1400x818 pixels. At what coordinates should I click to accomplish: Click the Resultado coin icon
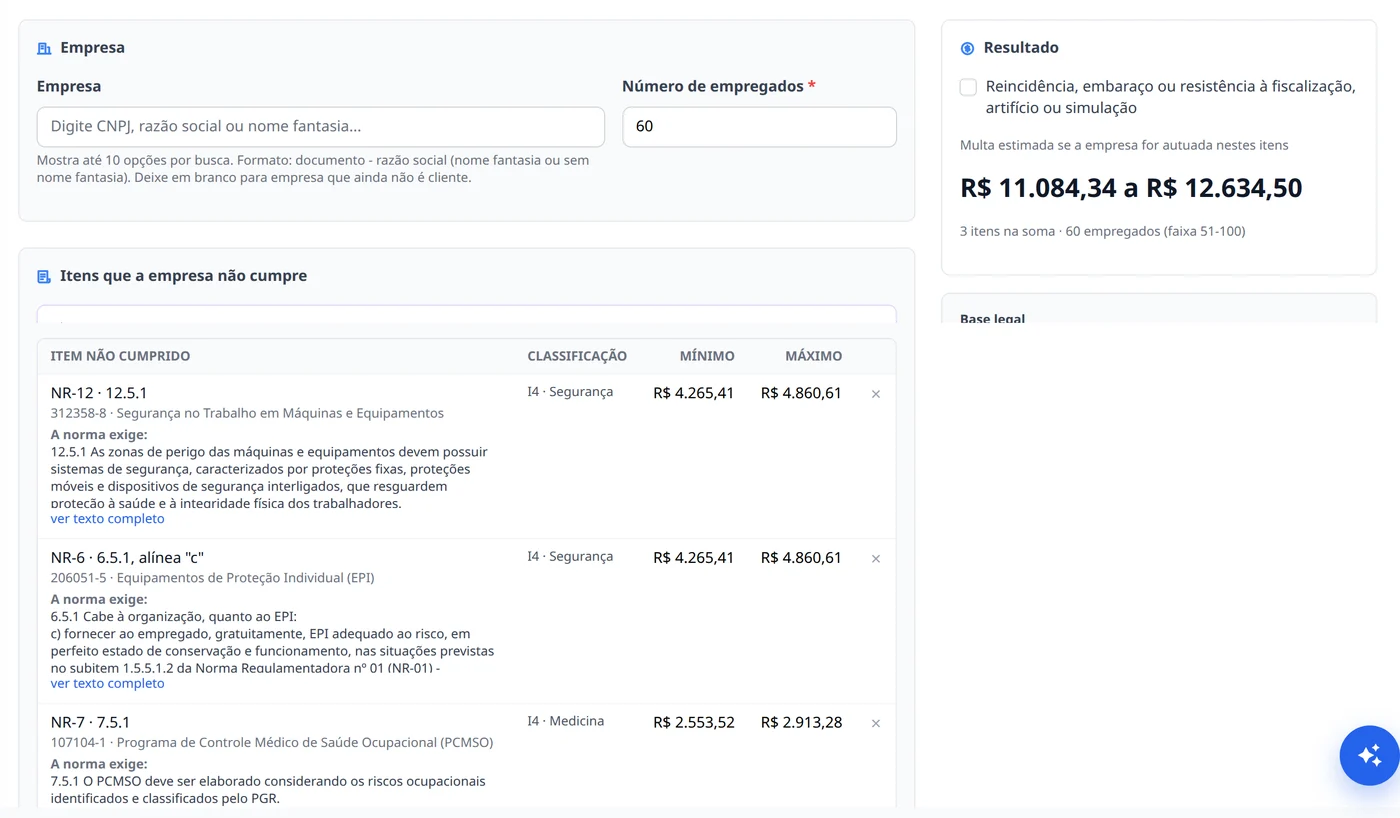point(967,48)
